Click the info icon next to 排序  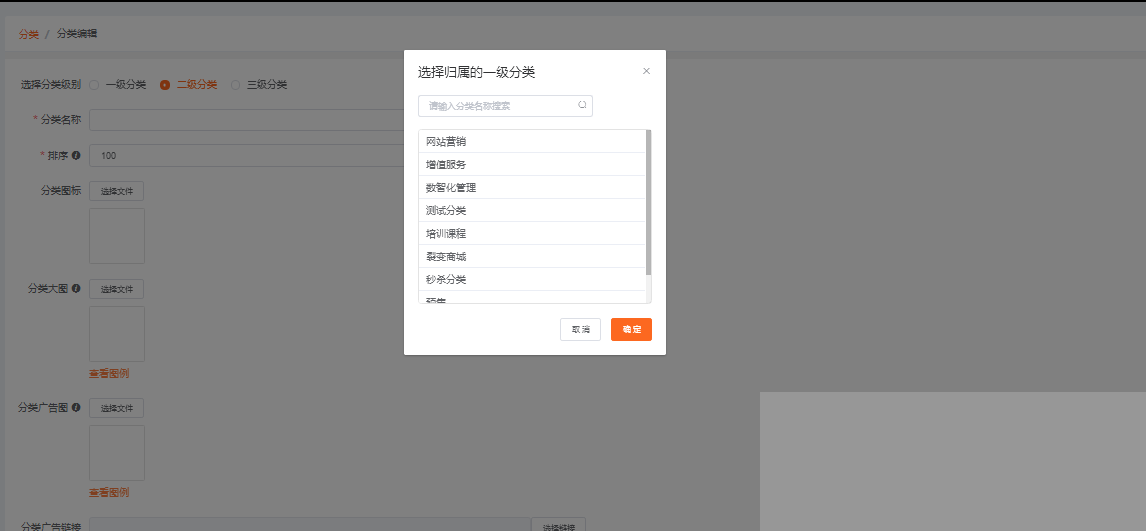tap(76, 155)
